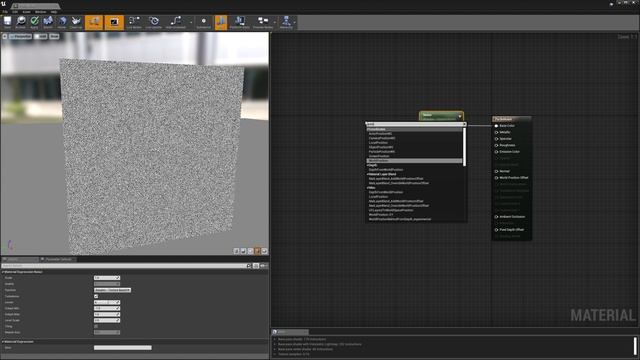This screenshot has width=640, height=360.
Task: Click the Browse toolbar icon
Action: click(21, 22)
